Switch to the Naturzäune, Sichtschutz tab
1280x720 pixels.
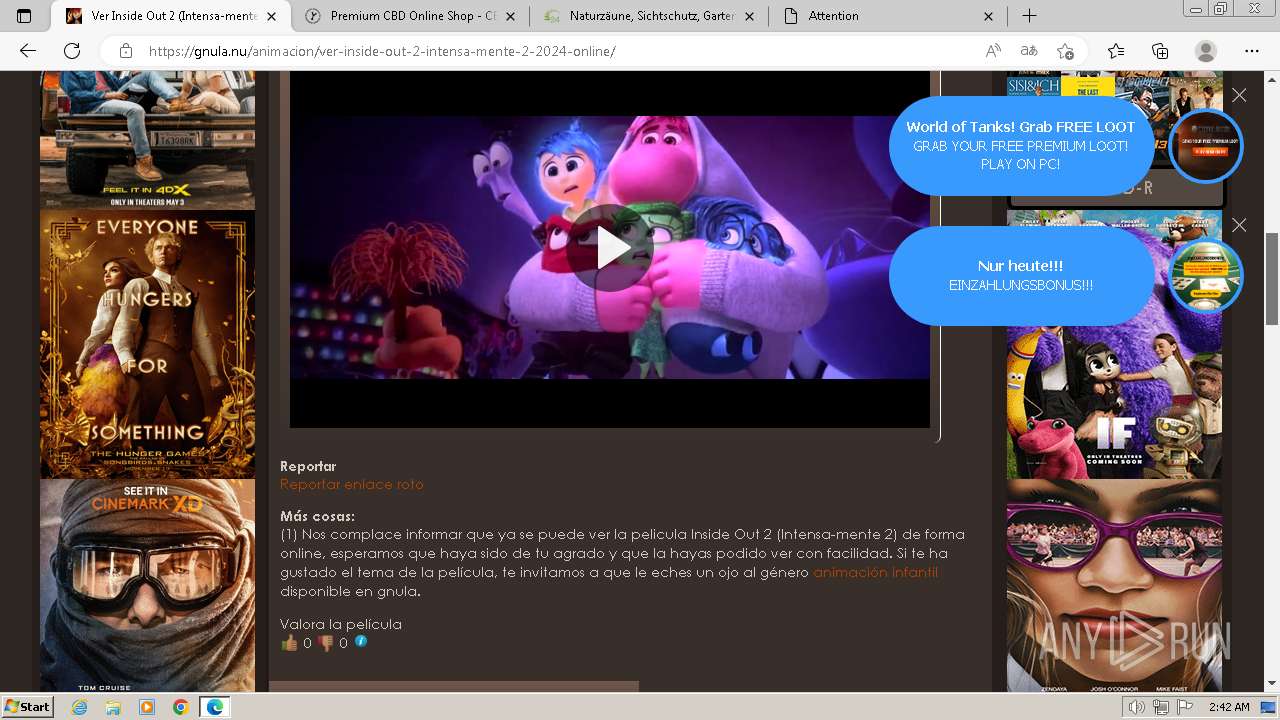tap(650, 16)
